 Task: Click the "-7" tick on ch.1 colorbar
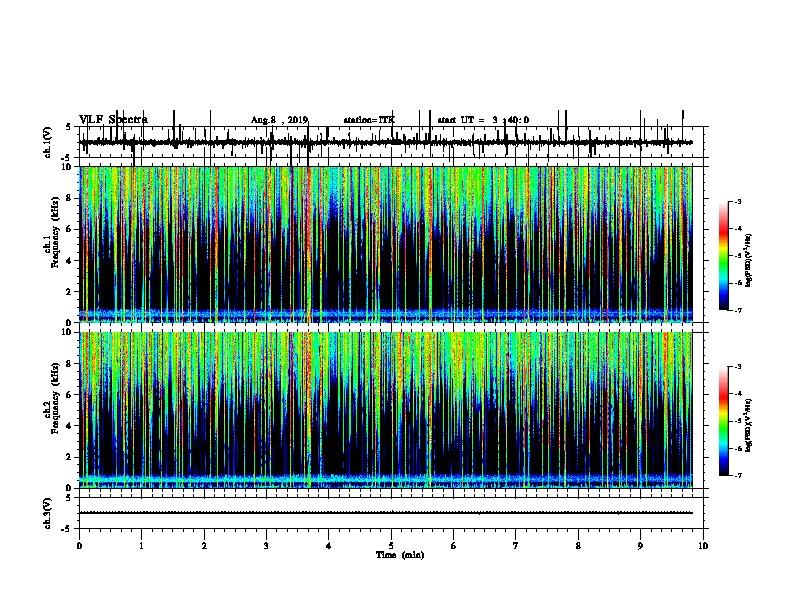click(x=737, y=310)
